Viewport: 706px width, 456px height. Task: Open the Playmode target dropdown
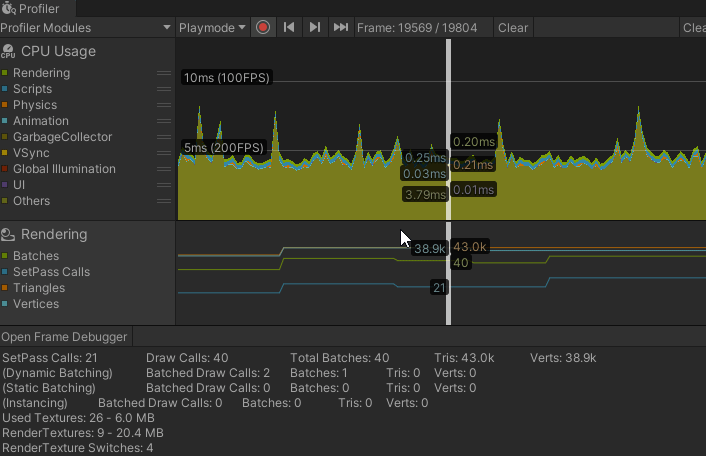click(212, 27)
